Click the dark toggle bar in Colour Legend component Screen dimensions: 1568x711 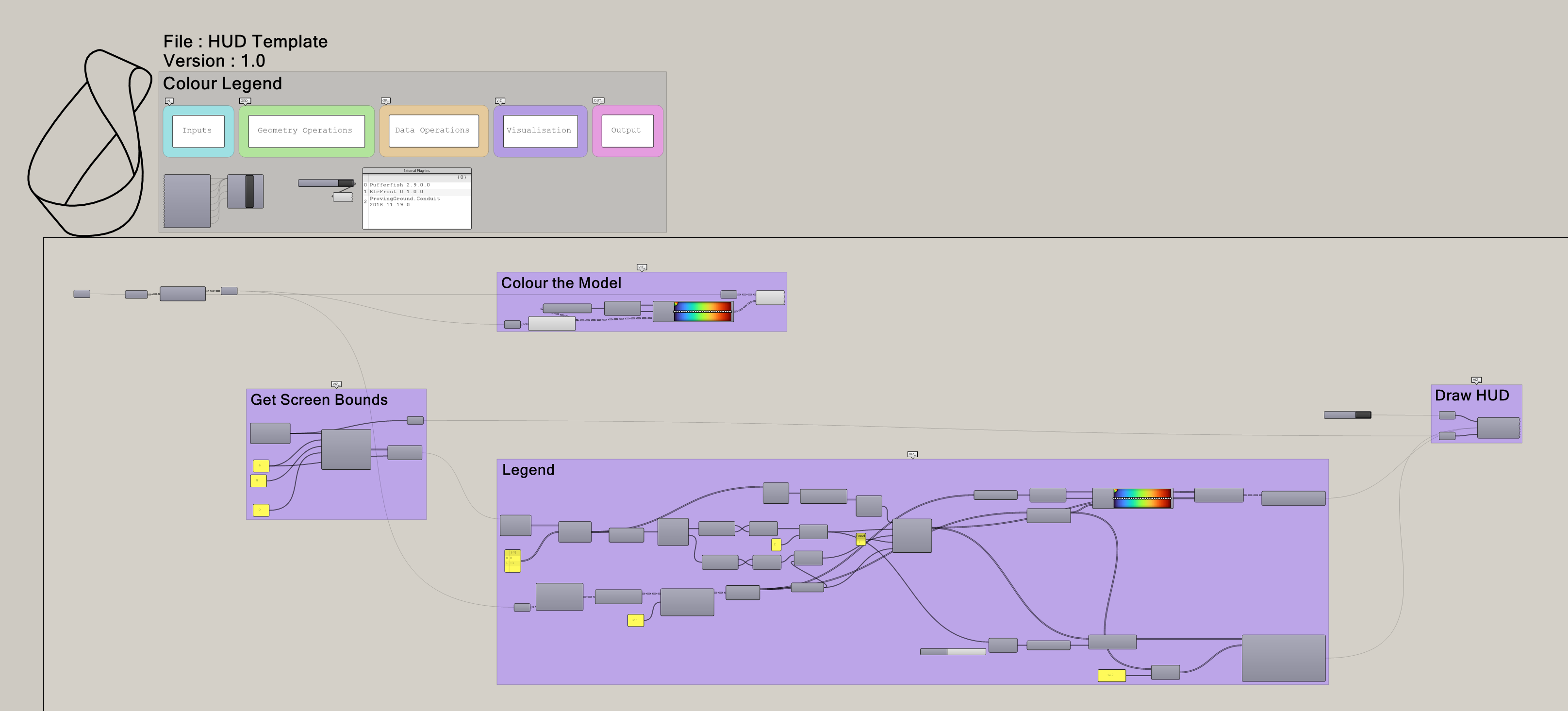click(x=249, y=191)
